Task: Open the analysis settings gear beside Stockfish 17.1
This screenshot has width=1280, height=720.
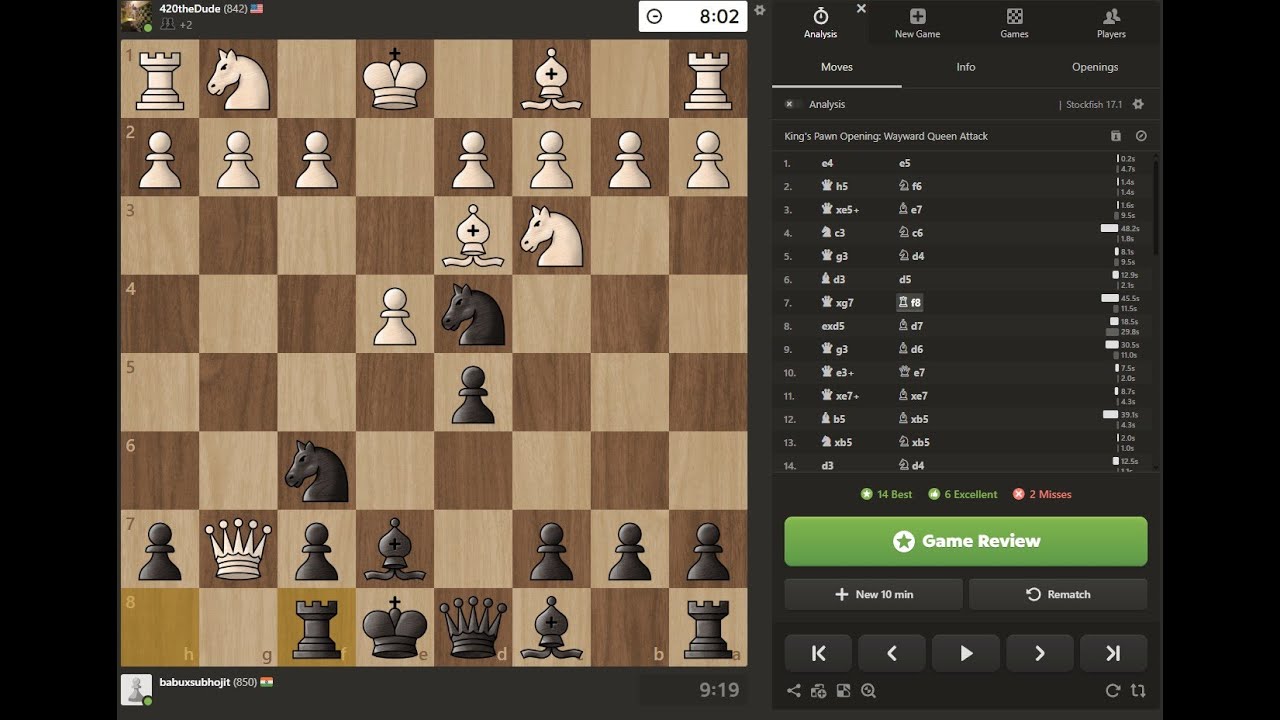Action: (1138, 104)
